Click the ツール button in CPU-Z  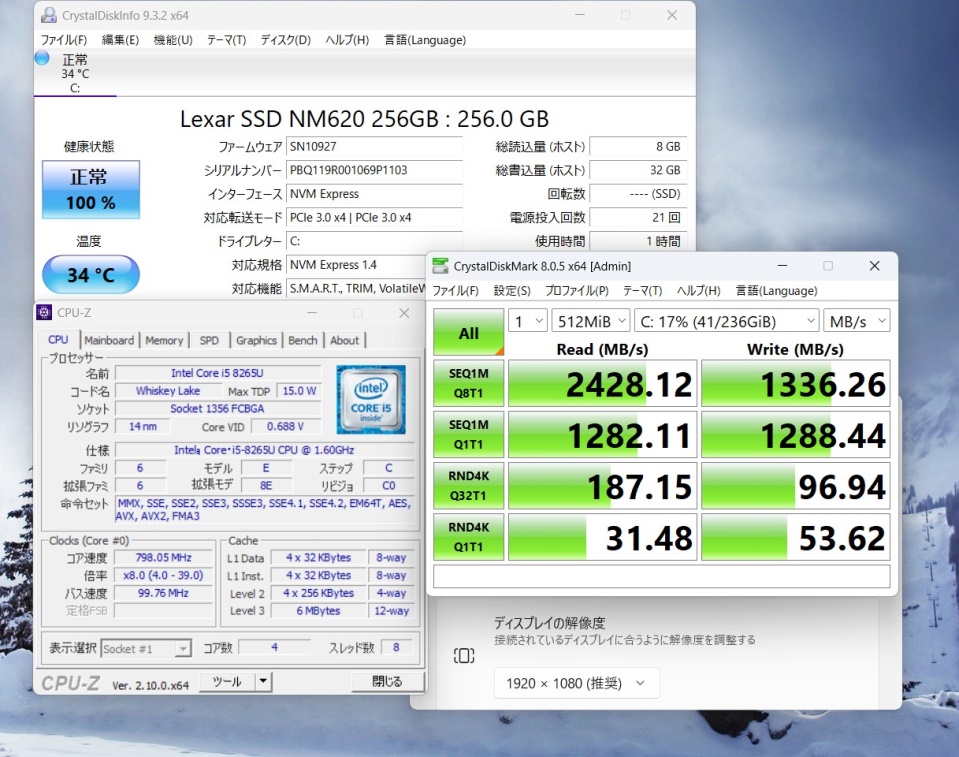227,682
